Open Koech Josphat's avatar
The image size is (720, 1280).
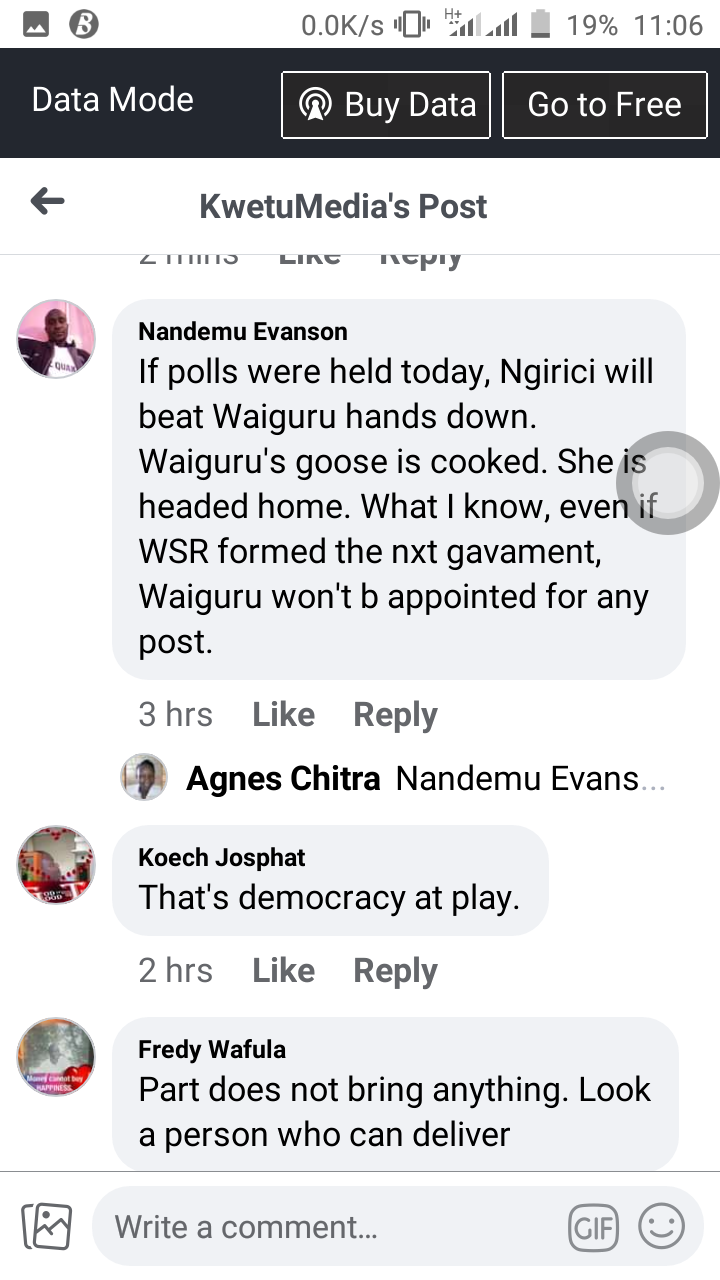(x=56, y=865)
